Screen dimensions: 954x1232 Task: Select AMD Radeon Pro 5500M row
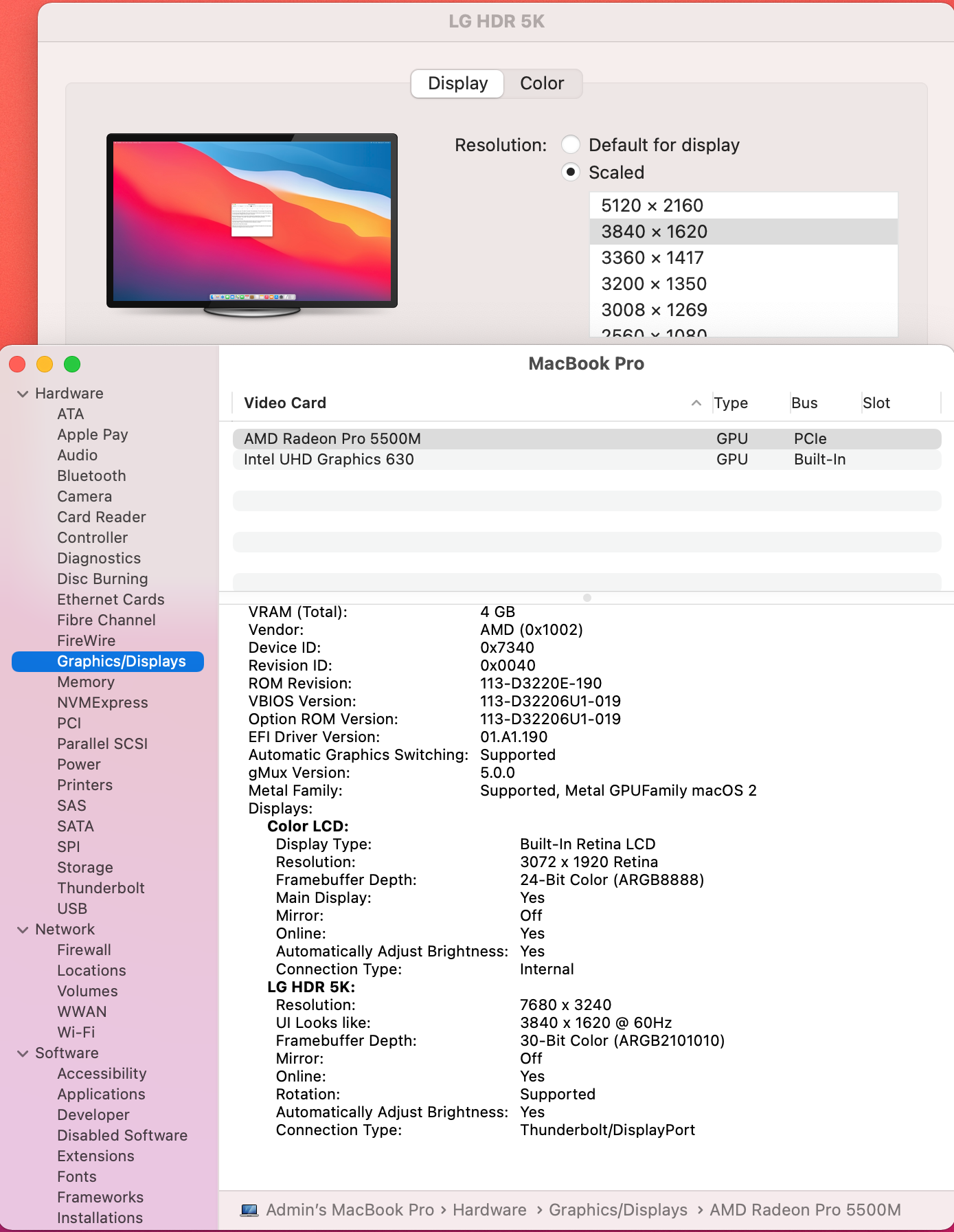(587, 439)
